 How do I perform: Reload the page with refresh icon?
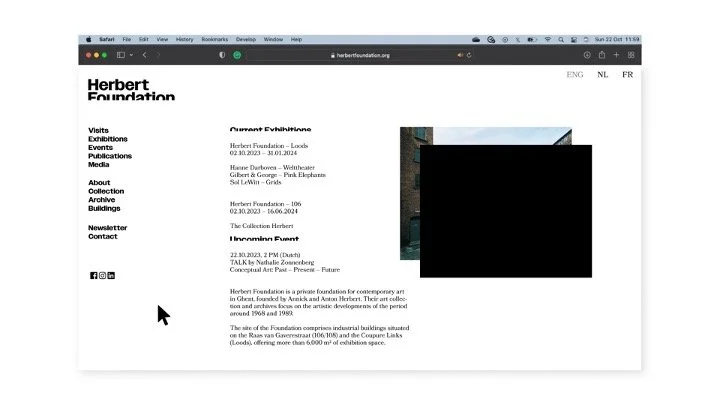(x=469, y=55)
